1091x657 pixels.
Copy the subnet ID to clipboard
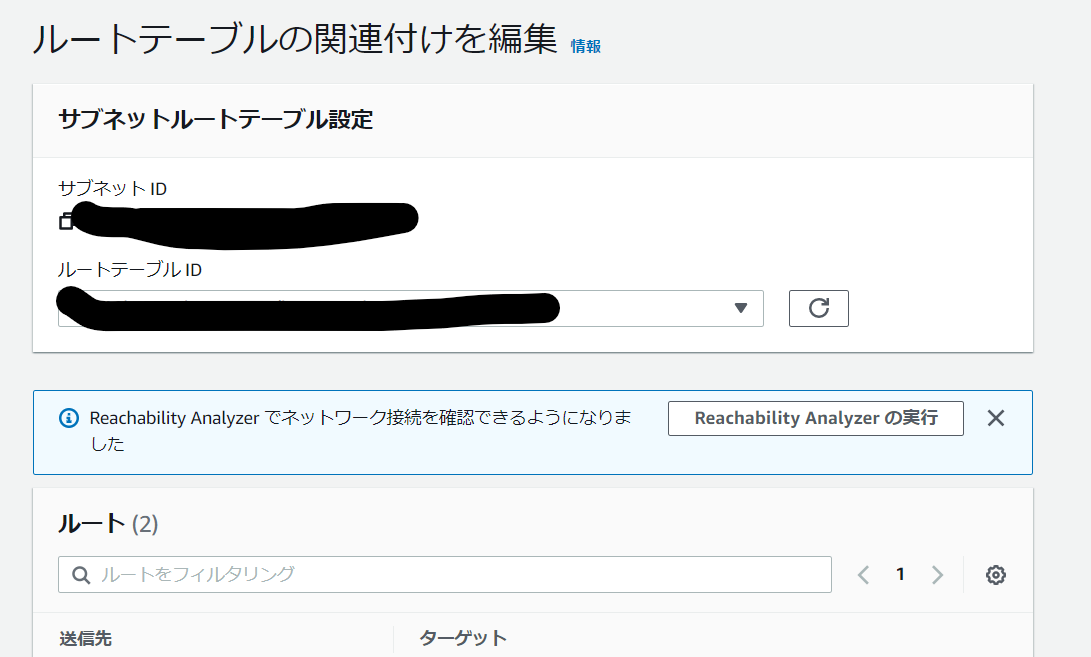(66, 220)
